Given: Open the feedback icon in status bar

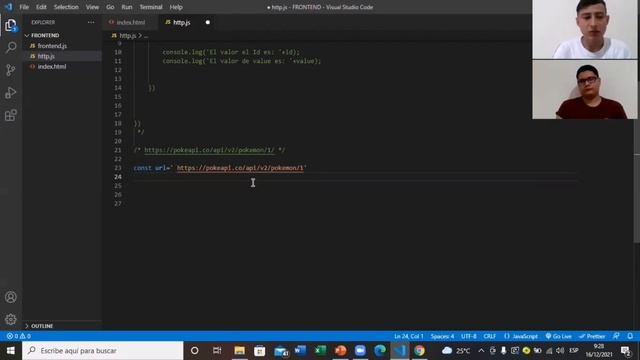Looking at the screenshot, I should tap(616, 336).
